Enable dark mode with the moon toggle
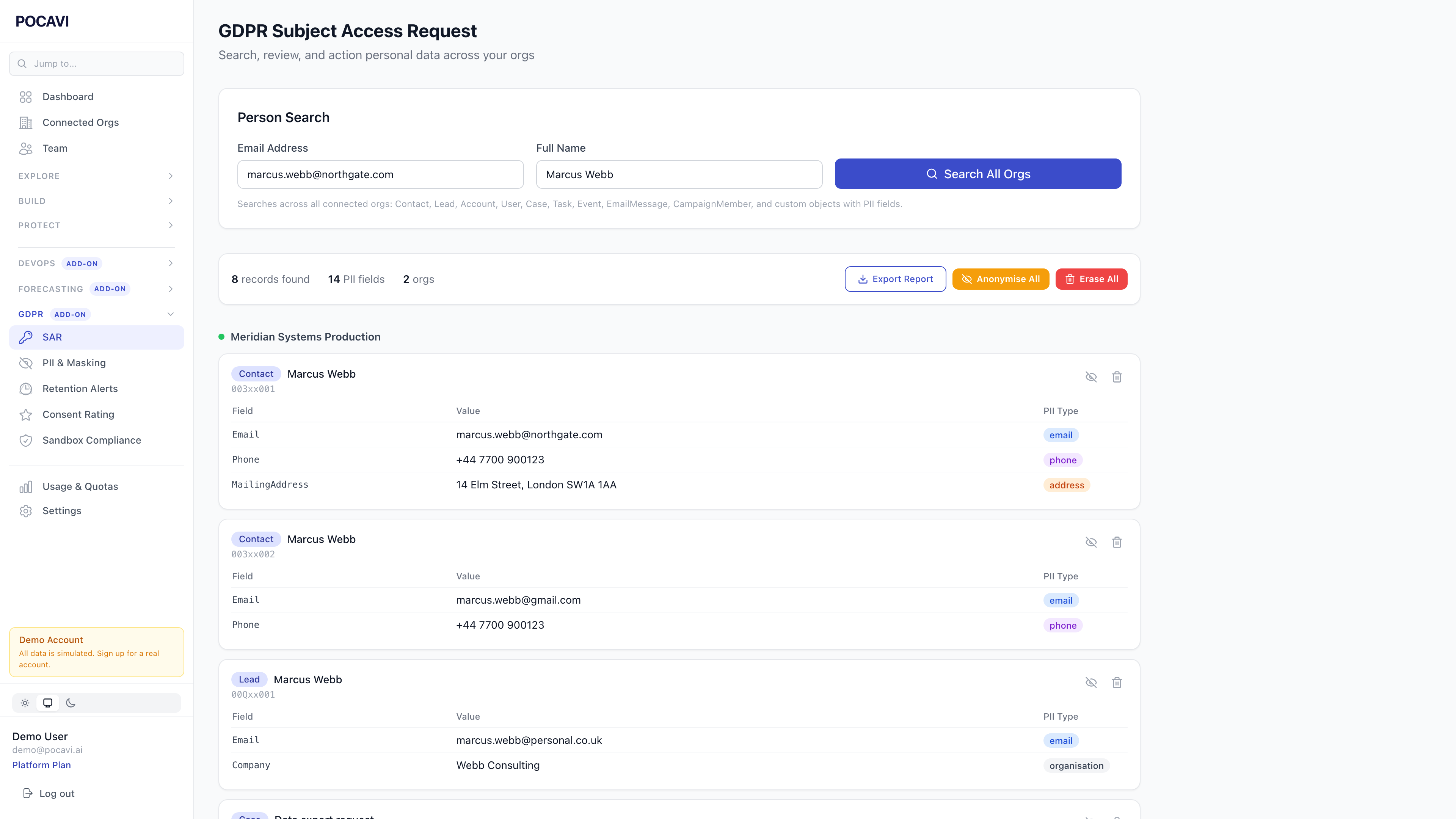 tap(70, 703)
